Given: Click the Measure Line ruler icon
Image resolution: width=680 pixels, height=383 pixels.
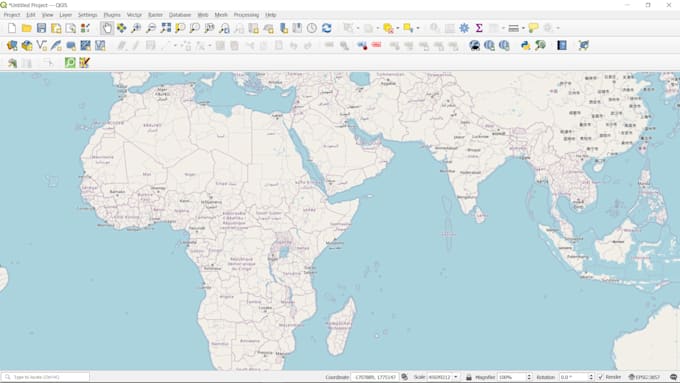Looking at the screenshot, I should 513,28.
